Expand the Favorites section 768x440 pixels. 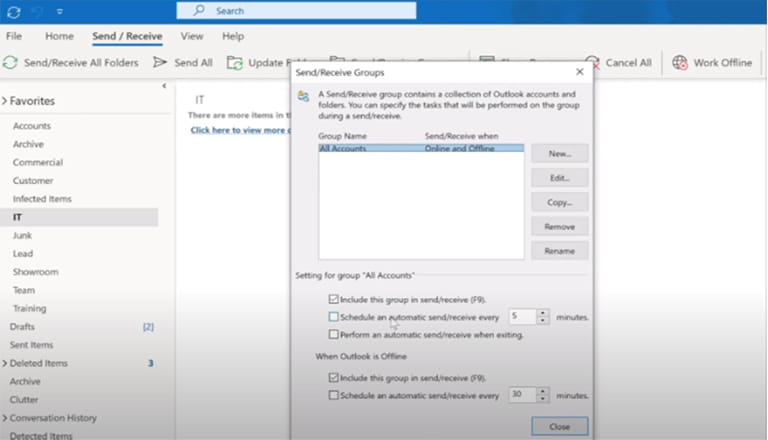click(x=5, y=101)
